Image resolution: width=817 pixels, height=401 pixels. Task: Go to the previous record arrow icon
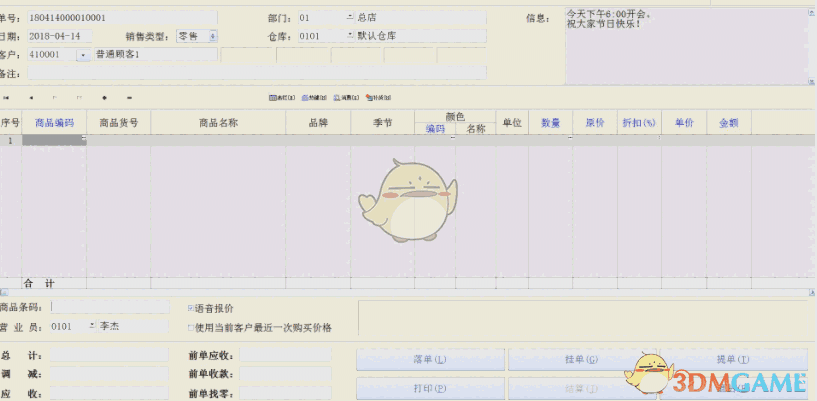point(31,98)
